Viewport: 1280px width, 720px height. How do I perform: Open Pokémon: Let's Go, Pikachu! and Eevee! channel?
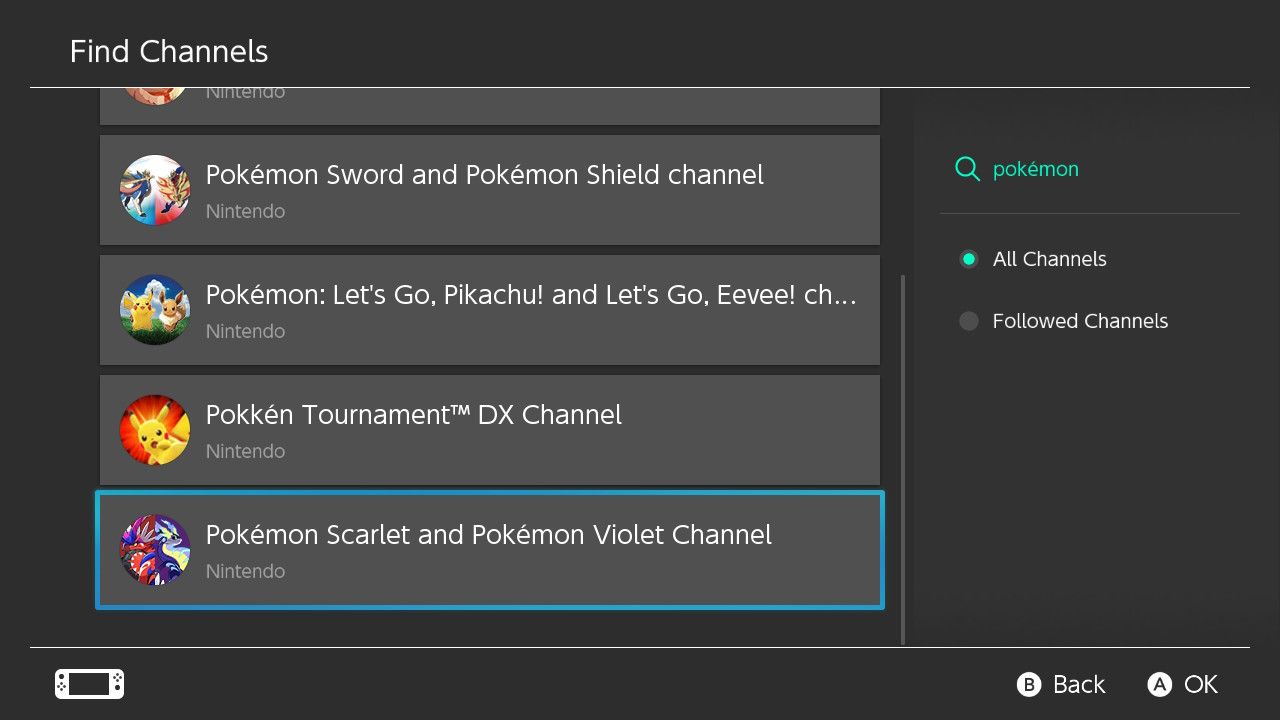(531, 295)
